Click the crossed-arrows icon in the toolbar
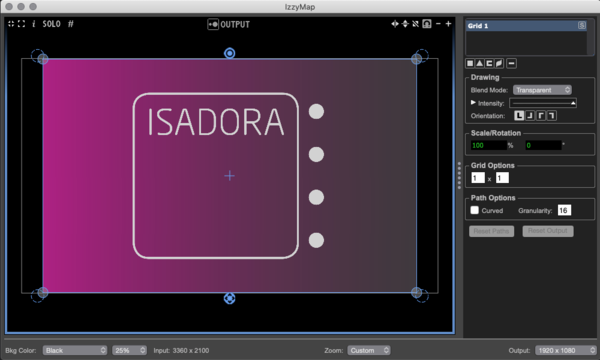Viewport: 600px width, 360px height. (x=416, y=24)
